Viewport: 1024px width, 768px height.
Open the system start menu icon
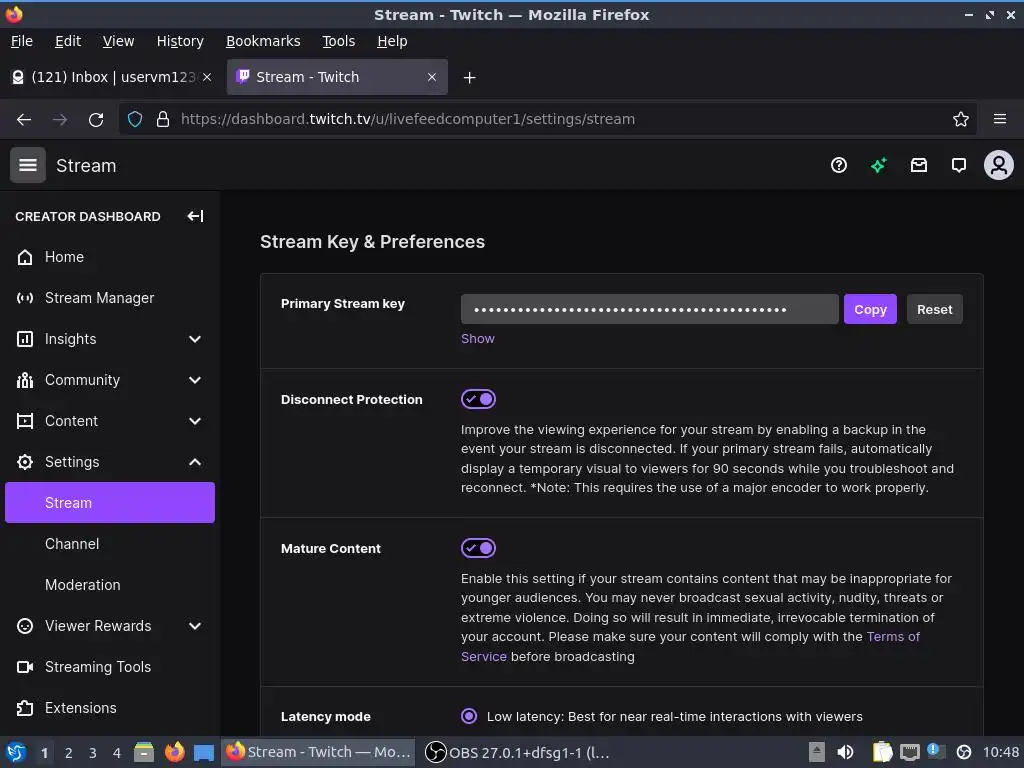pos(16,752)
